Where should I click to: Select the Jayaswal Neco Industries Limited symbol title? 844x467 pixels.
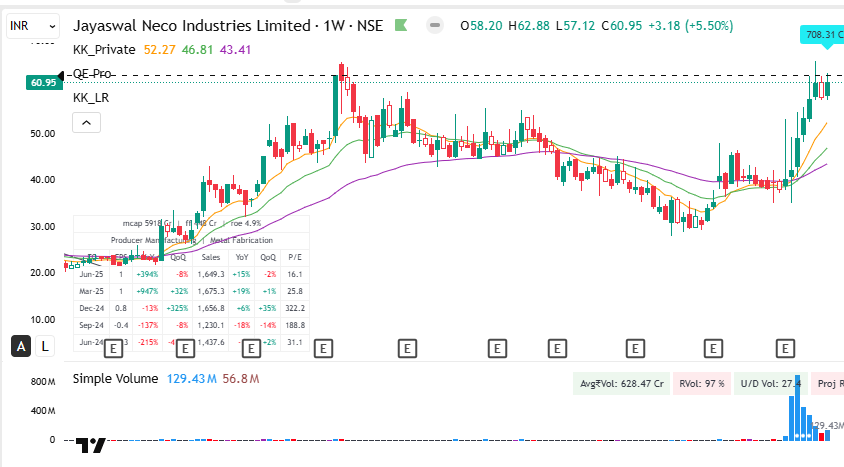click(x=192, y=26)
